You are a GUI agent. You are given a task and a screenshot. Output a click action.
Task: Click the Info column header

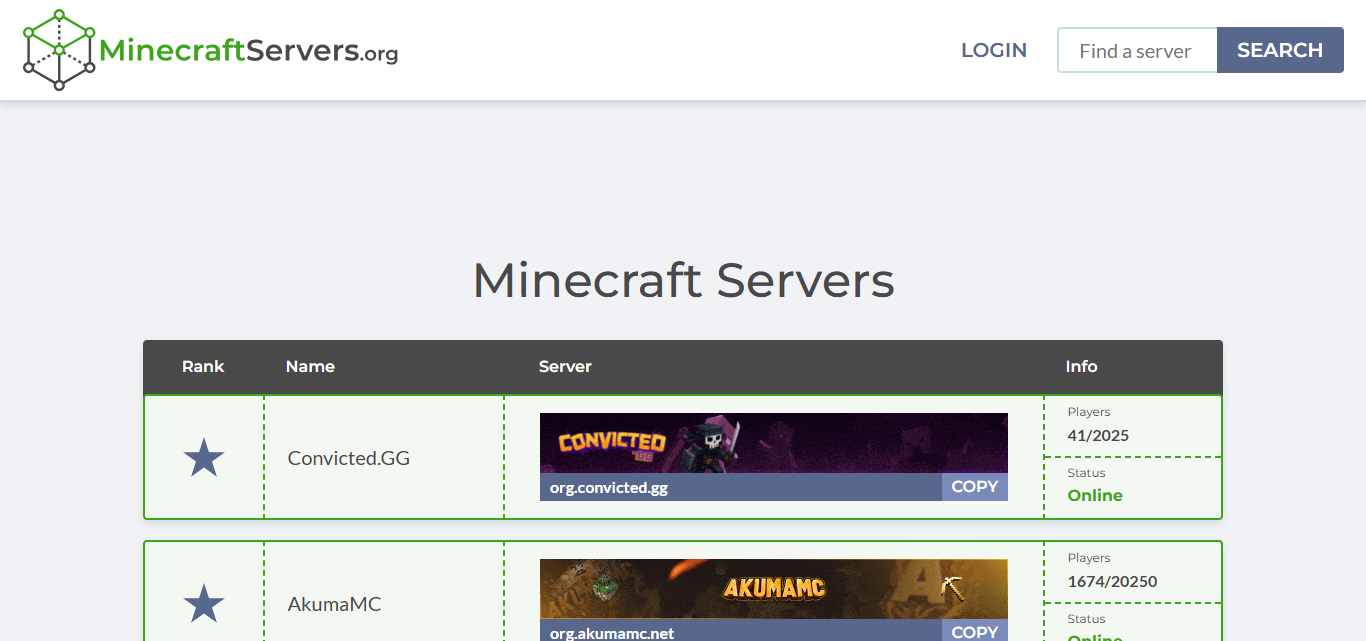[1081, 366]
